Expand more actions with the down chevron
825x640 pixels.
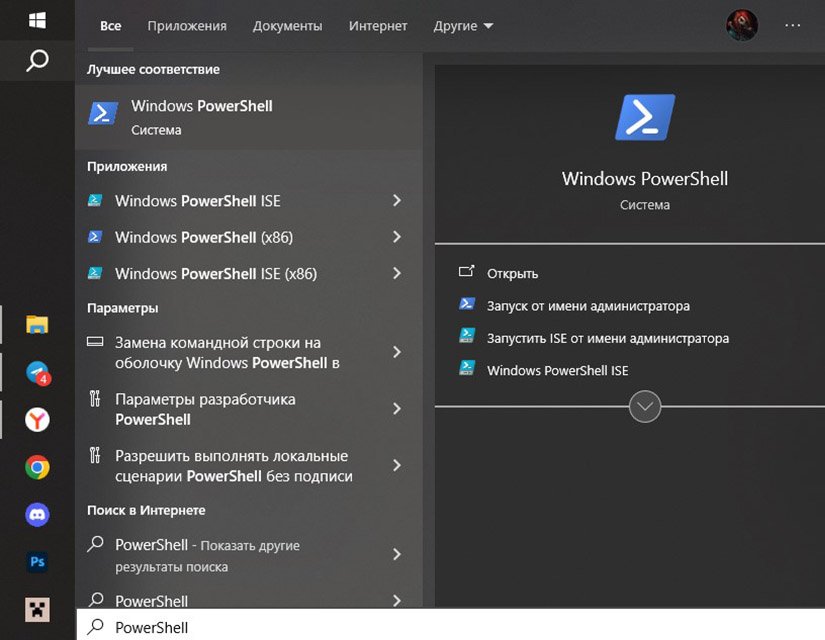pyautogui.click(x=645, y=406)
